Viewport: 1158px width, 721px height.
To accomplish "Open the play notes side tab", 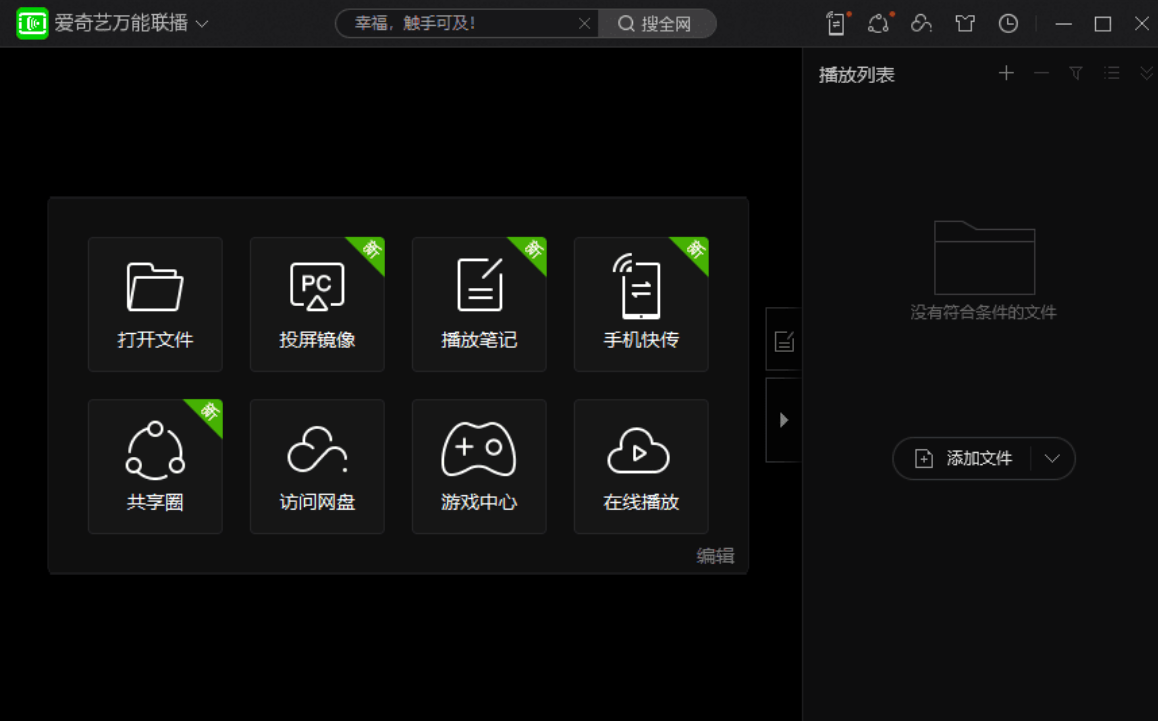I will pos(783,340).
